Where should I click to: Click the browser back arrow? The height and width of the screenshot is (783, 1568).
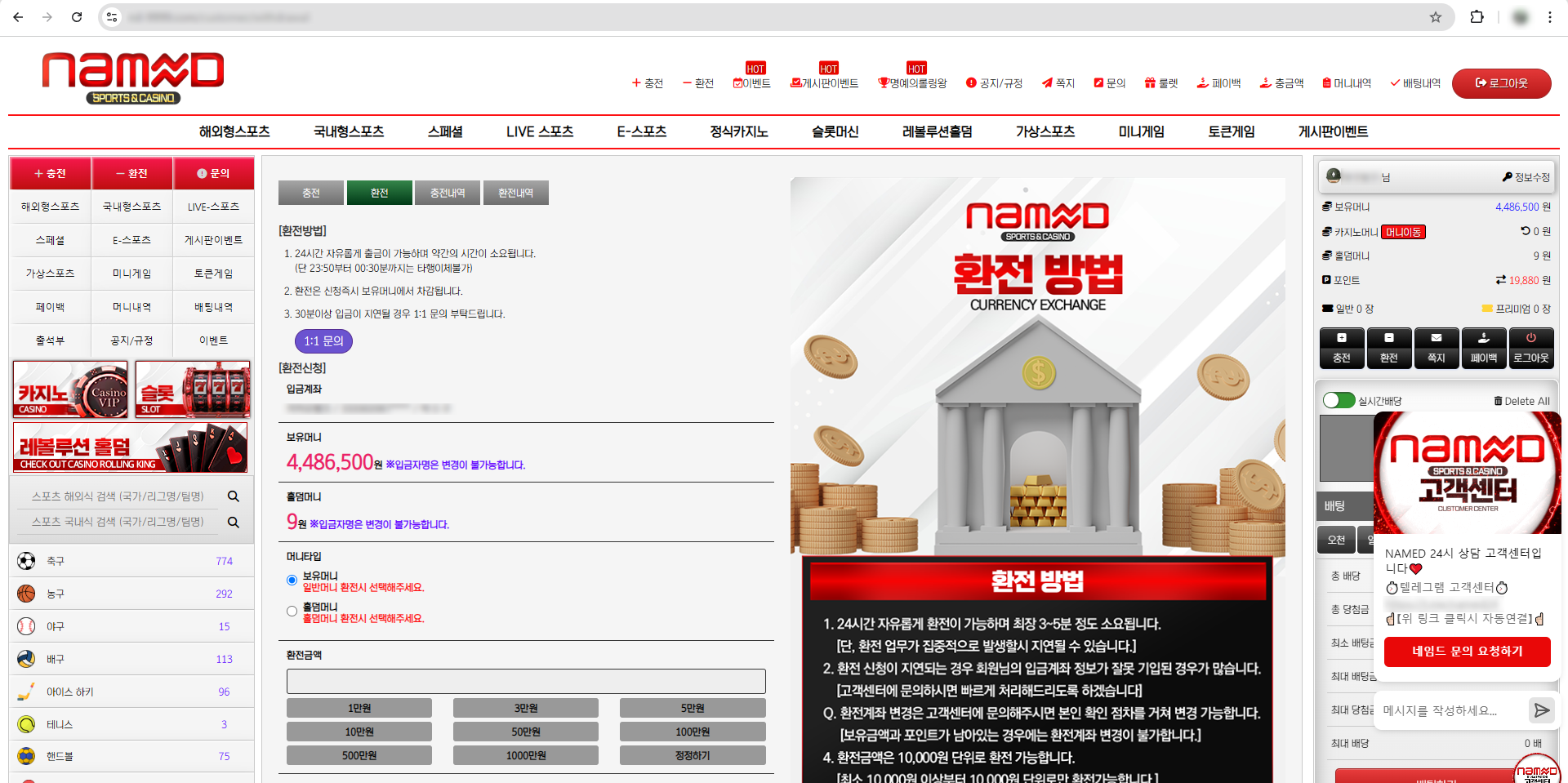tap(18, 17)
